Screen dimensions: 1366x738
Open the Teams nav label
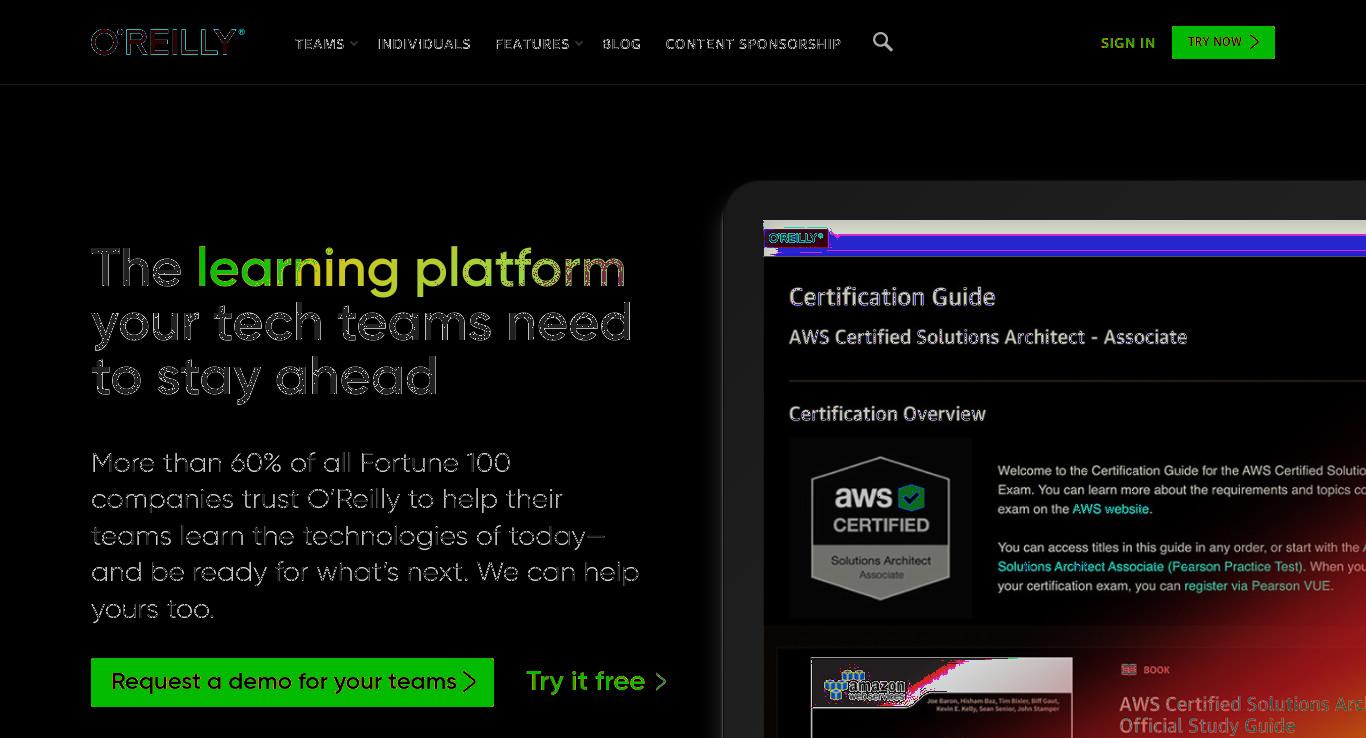coord(319,44)
